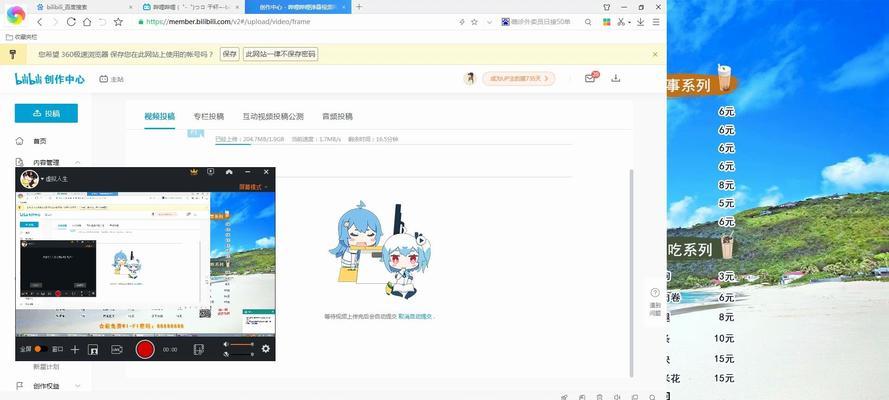Click the 取消自动提交 link
Viewport: 889px width, 400px height.
click(416, 316)
